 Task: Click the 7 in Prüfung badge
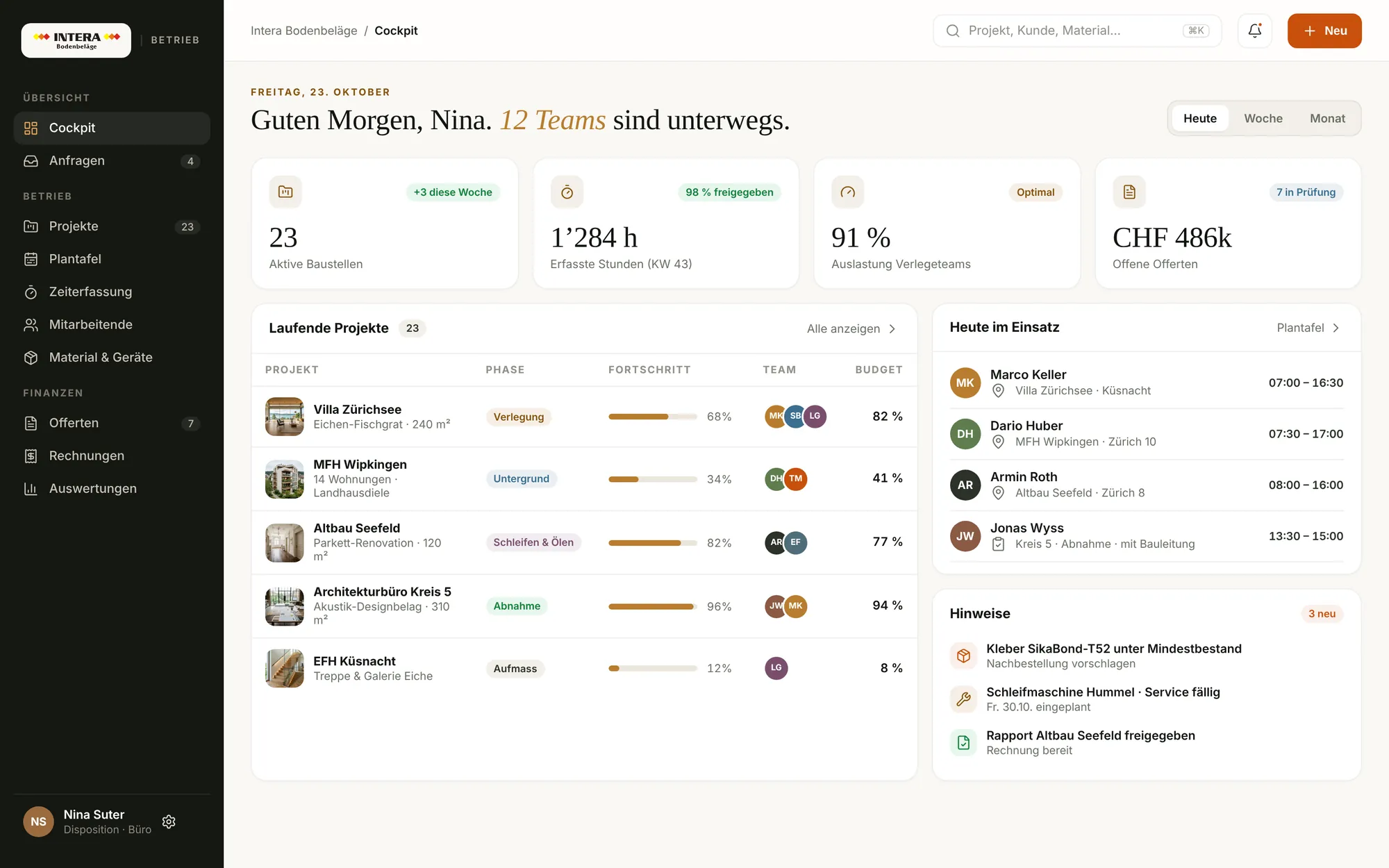pyautogui.click(x=1306, y=192)
